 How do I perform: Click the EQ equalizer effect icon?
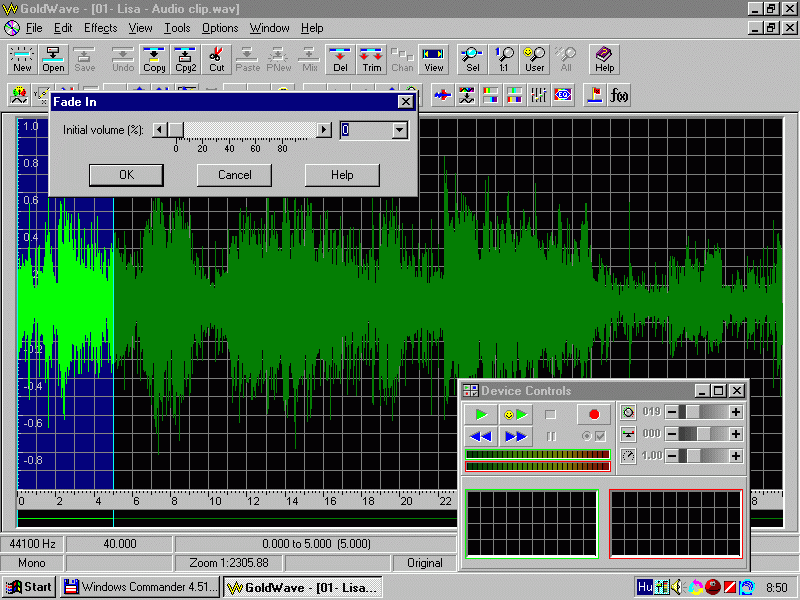[563, 95]
